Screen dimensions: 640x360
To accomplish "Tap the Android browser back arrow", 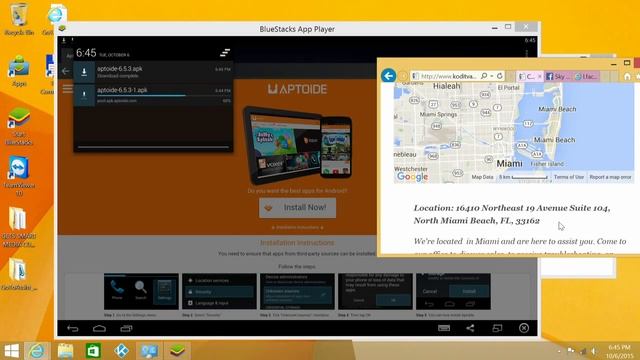I will pyautogui.click(x=65, y=71).
